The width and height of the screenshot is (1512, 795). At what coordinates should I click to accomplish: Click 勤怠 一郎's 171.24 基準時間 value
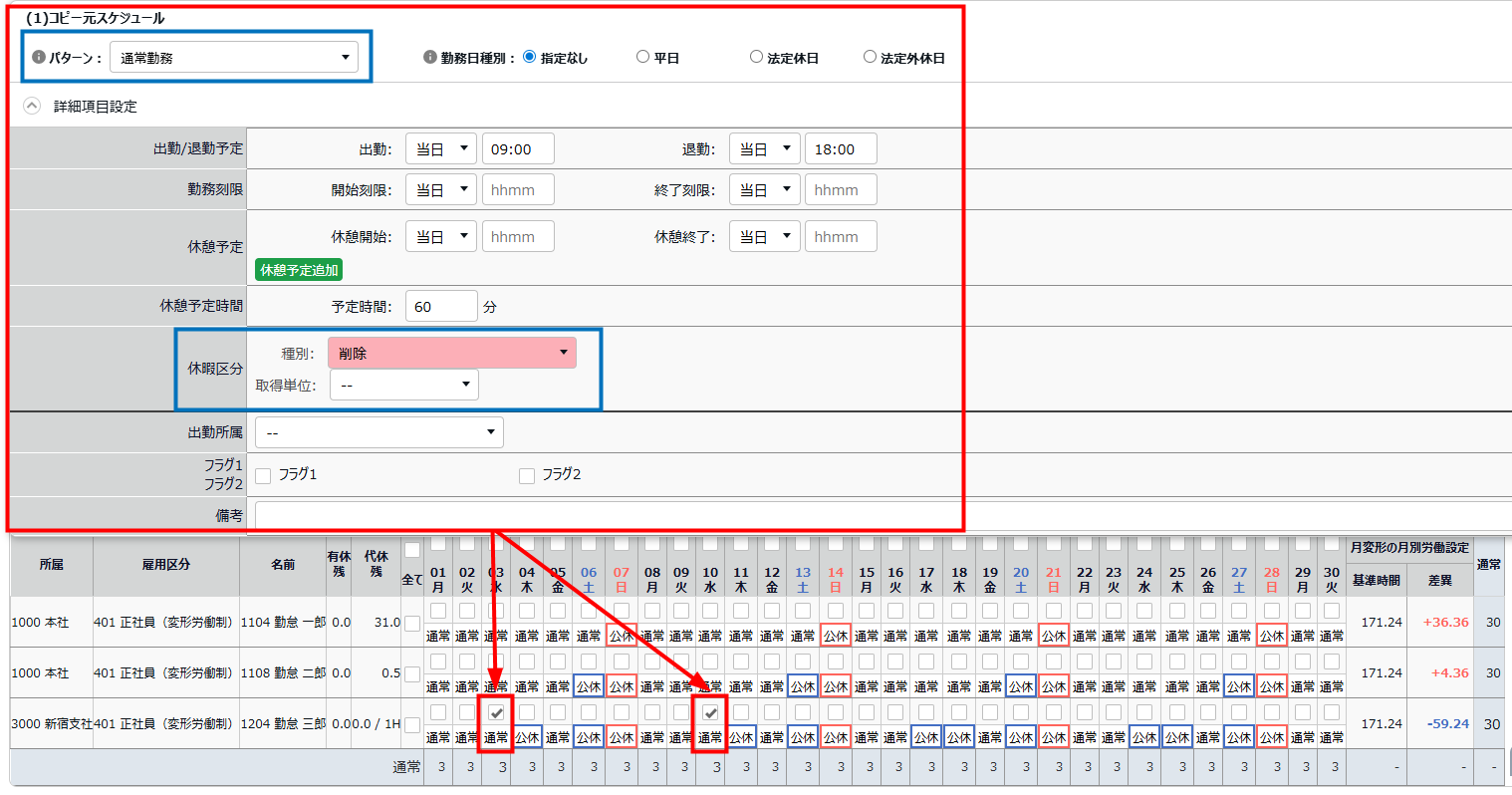coord(1382,622)
